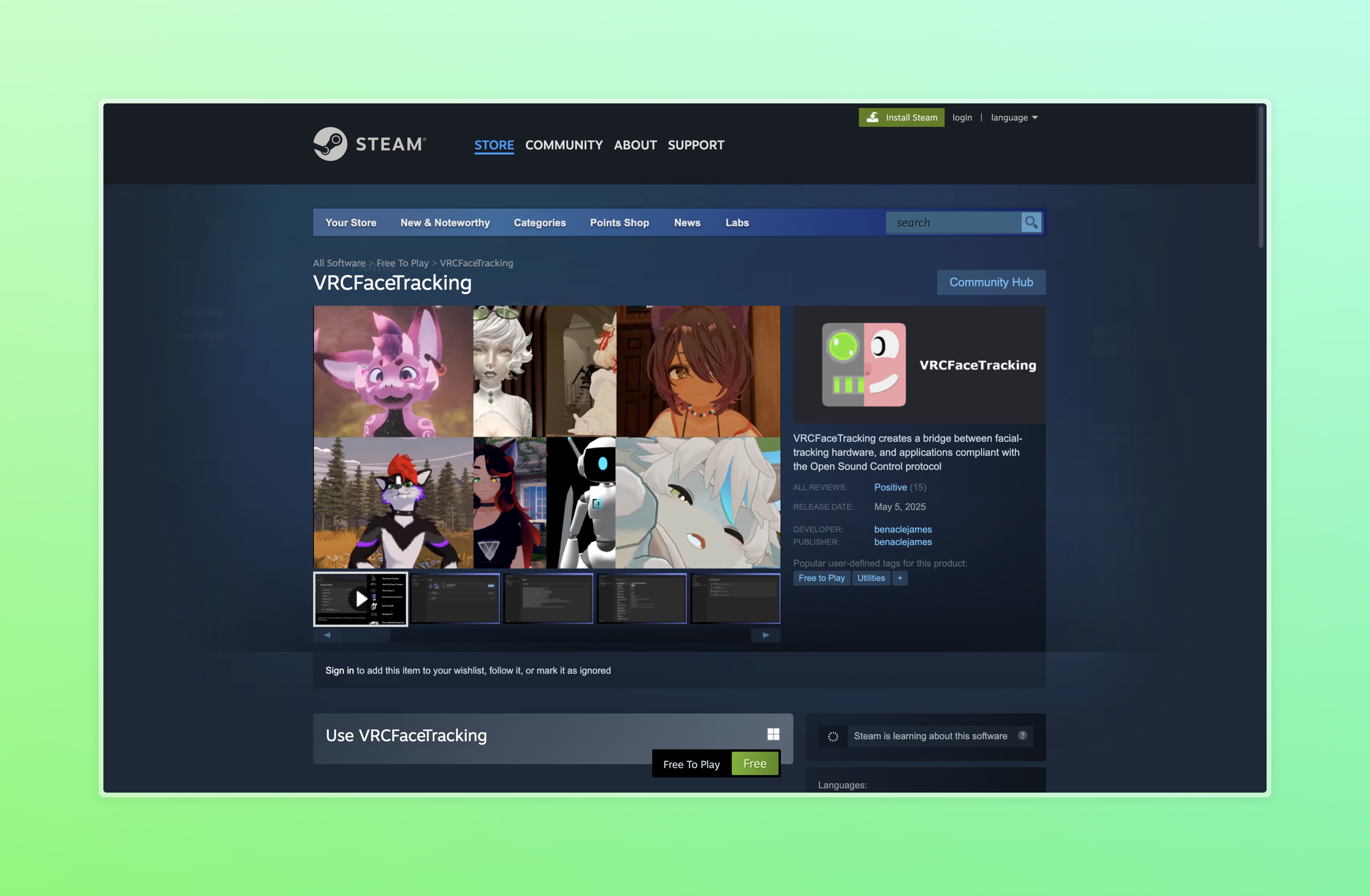Click Free To Play in breadcrumb
Image resolution: width=1370 pixels, height=896 pixels.
coord(402,263)
